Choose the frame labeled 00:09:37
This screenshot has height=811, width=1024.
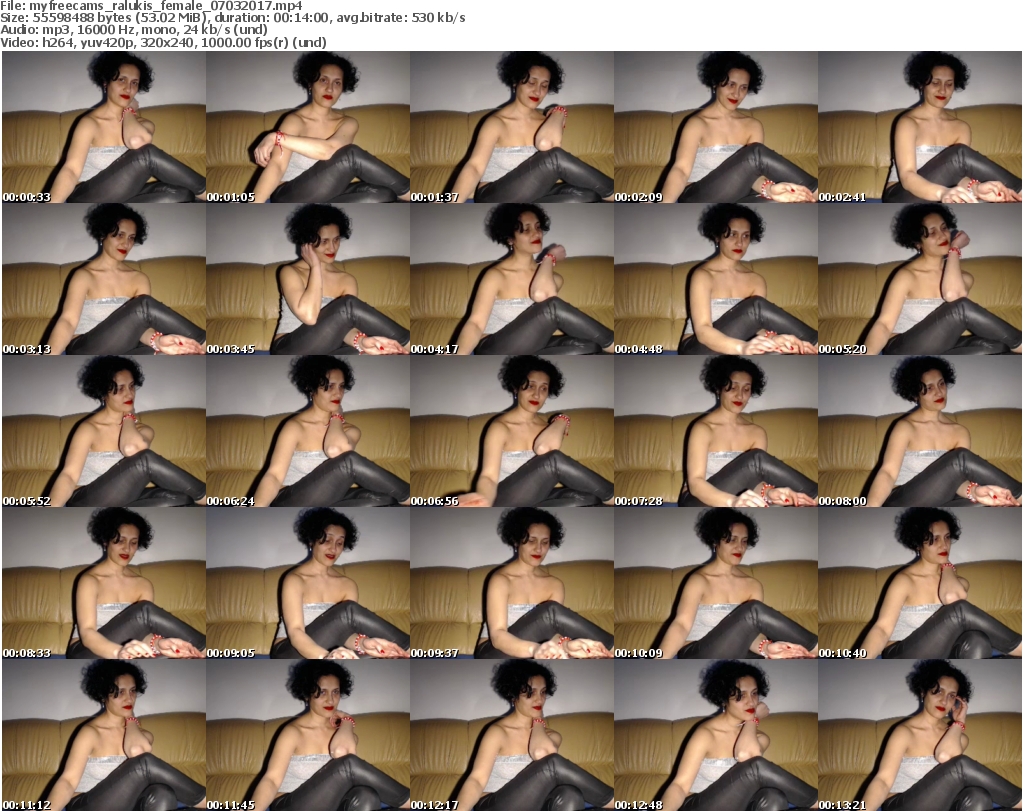[x=511, y=583]
